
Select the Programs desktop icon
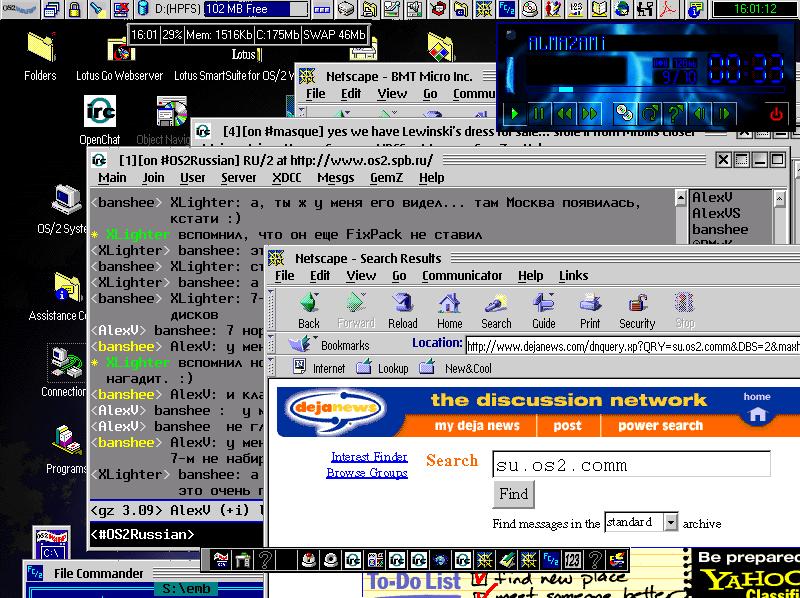coord(66,450)
